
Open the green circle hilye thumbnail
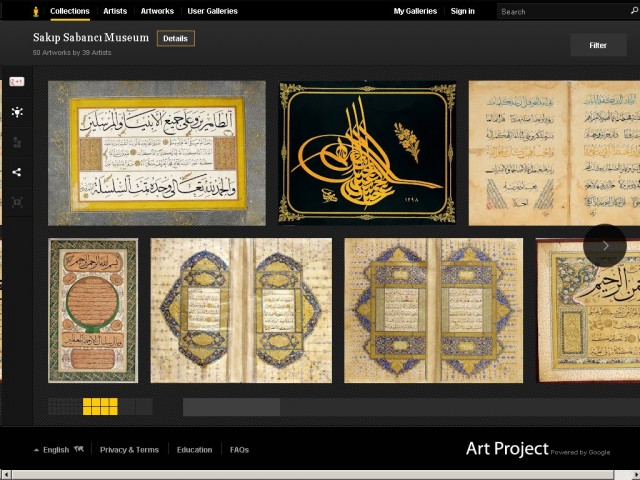(x=93, y=311)
